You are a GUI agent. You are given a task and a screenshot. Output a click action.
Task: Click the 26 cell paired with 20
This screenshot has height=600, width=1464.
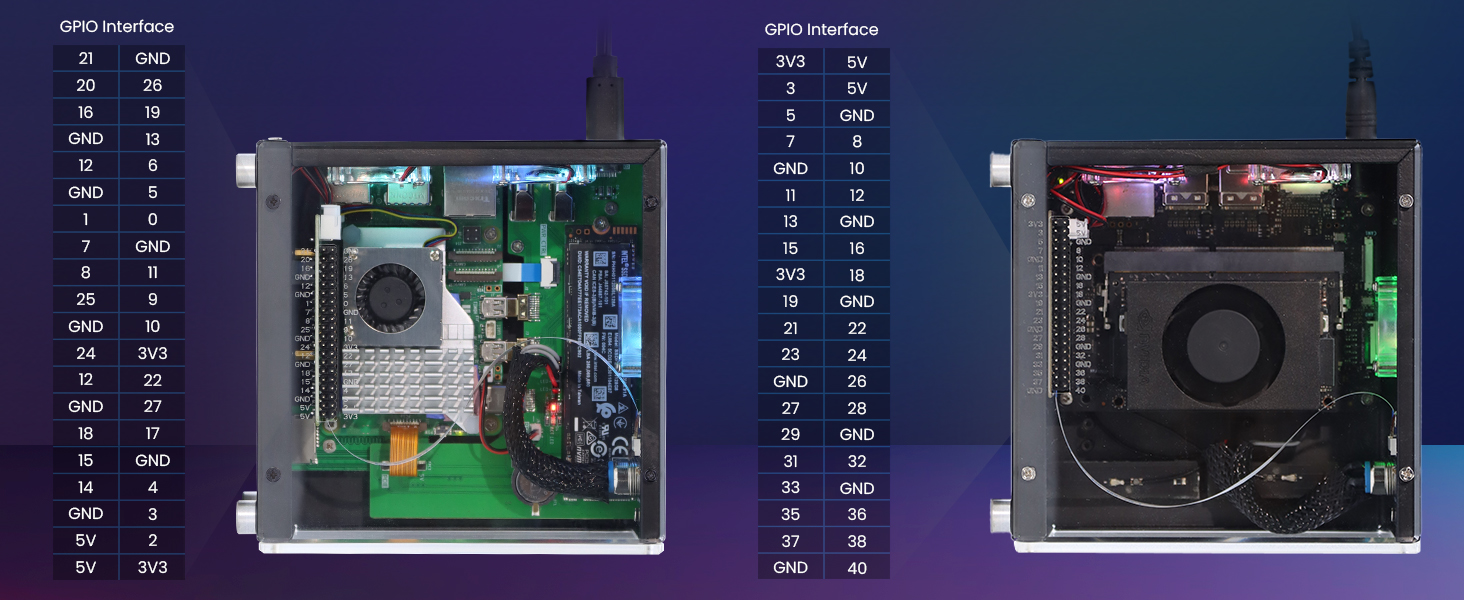pyautogui.click(x=152, y=85)
